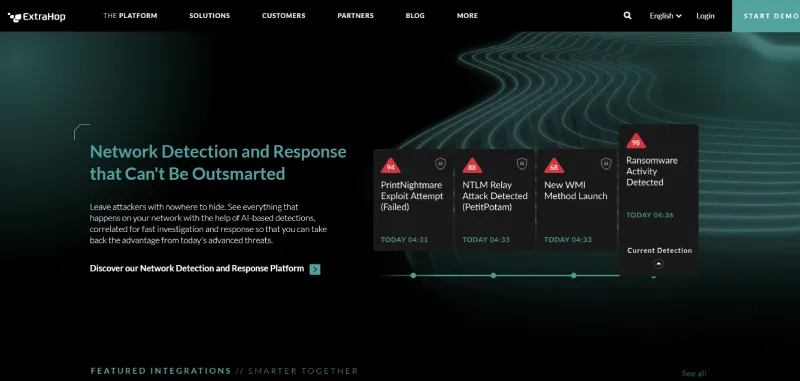This screenshot has width=800, height=381.
Task: Select the NTLM Relay Attack Detected card
Action: pyautogui.click(x=494, y=199)
